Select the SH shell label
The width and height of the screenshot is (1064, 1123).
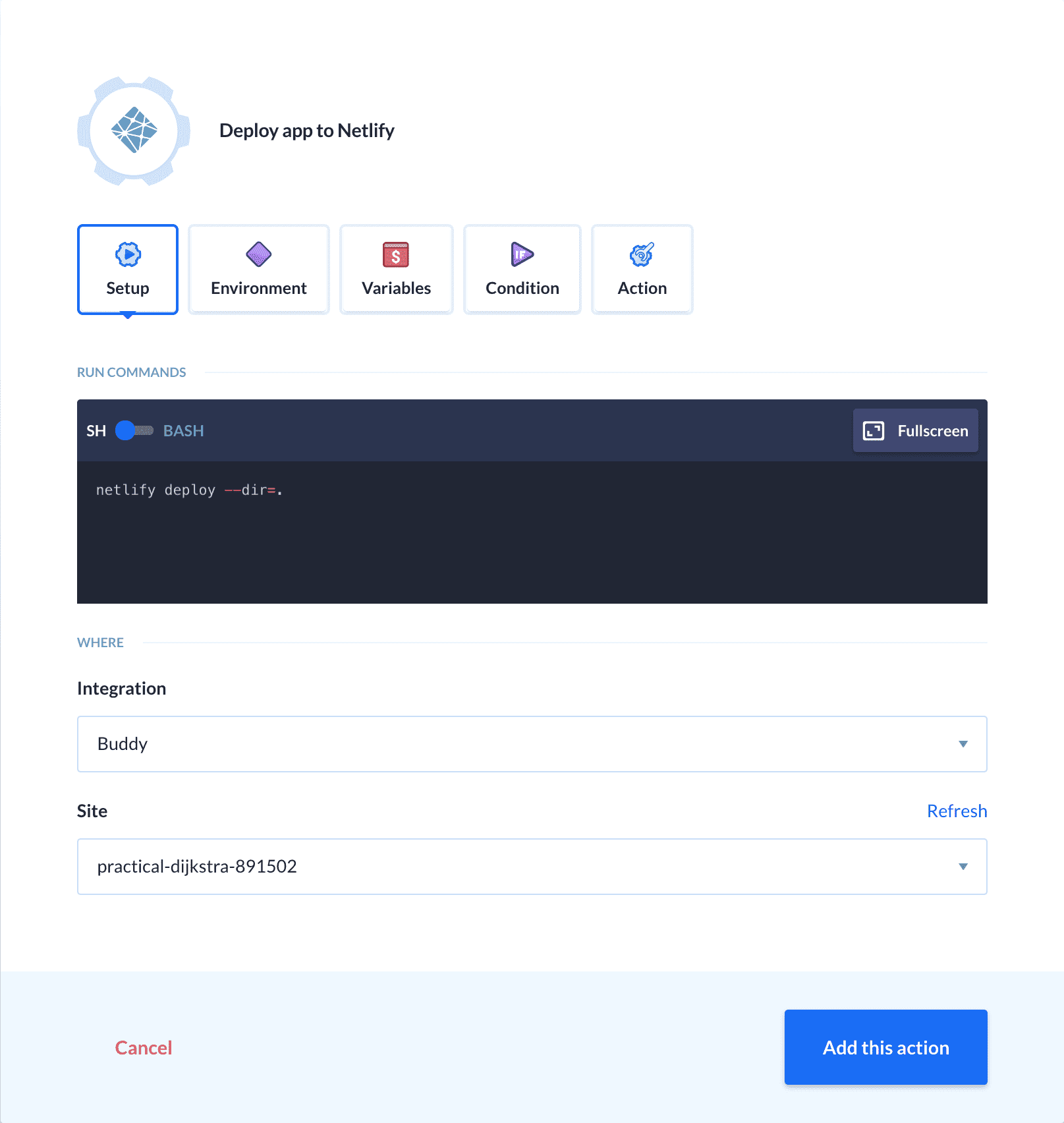(x=96, y=431)
